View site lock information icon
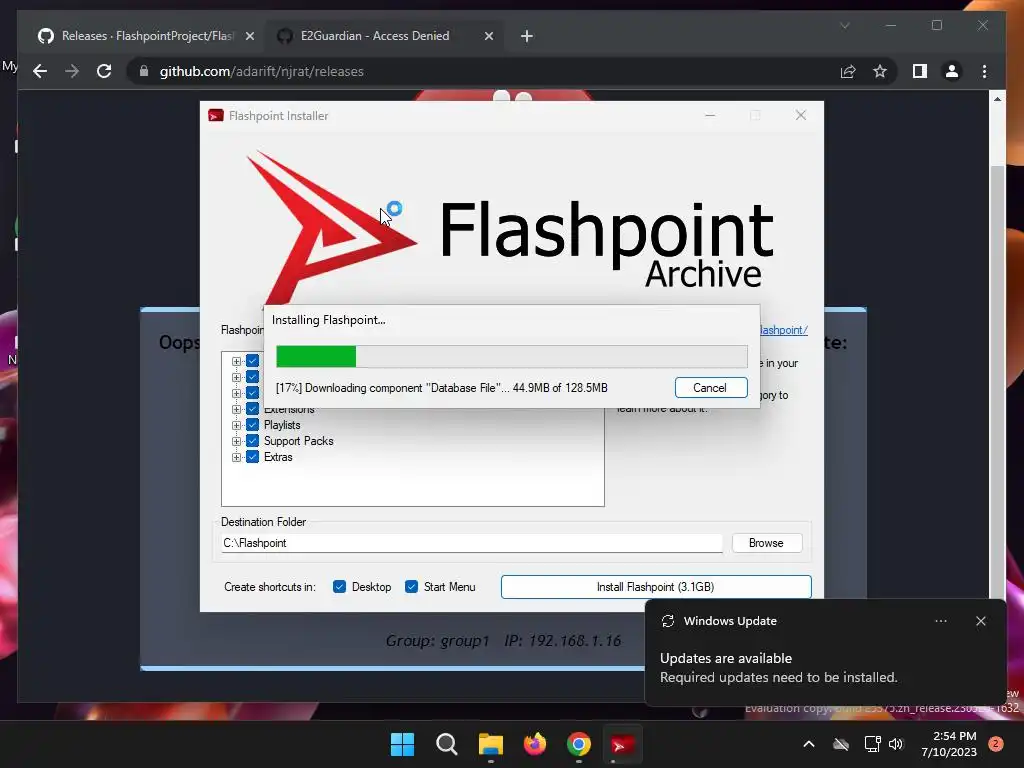The image size is (1024, 768). pyautogui.click(x=144, y=71)
